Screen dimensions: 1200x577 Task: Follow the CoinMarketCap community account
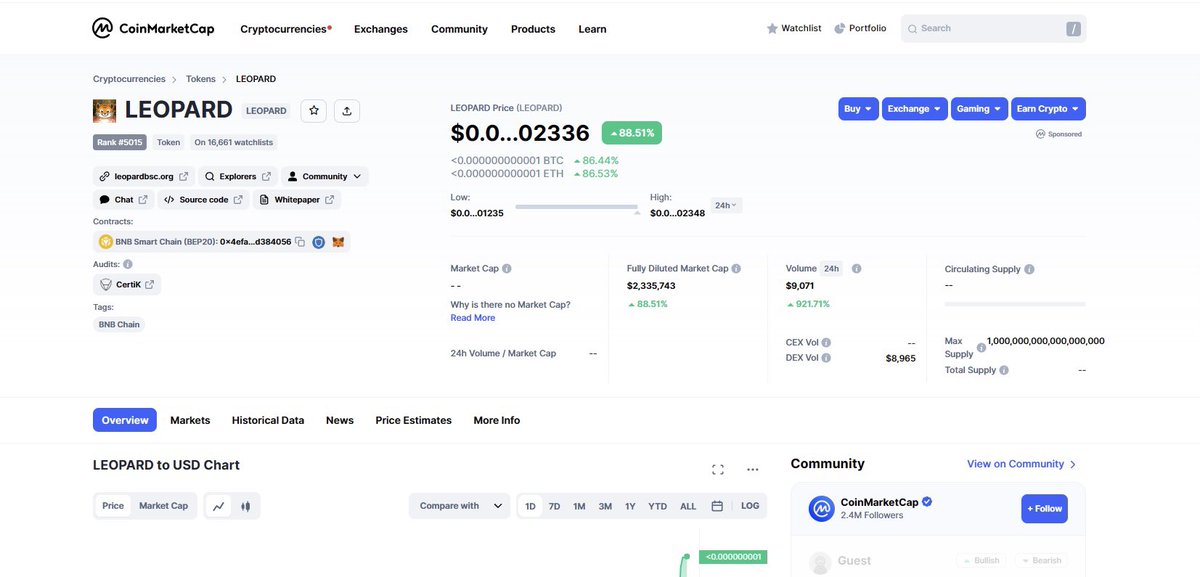coord(1044,509)
